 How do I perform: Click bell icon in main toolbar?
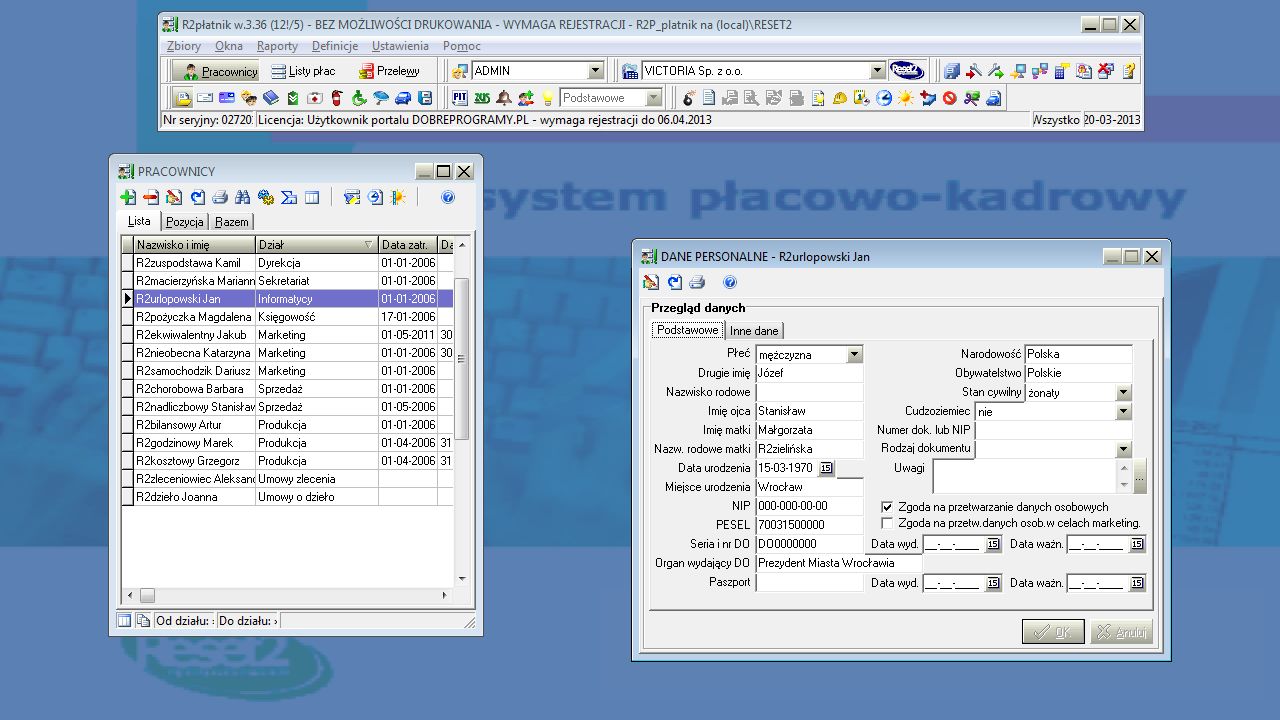click(504, 98)
